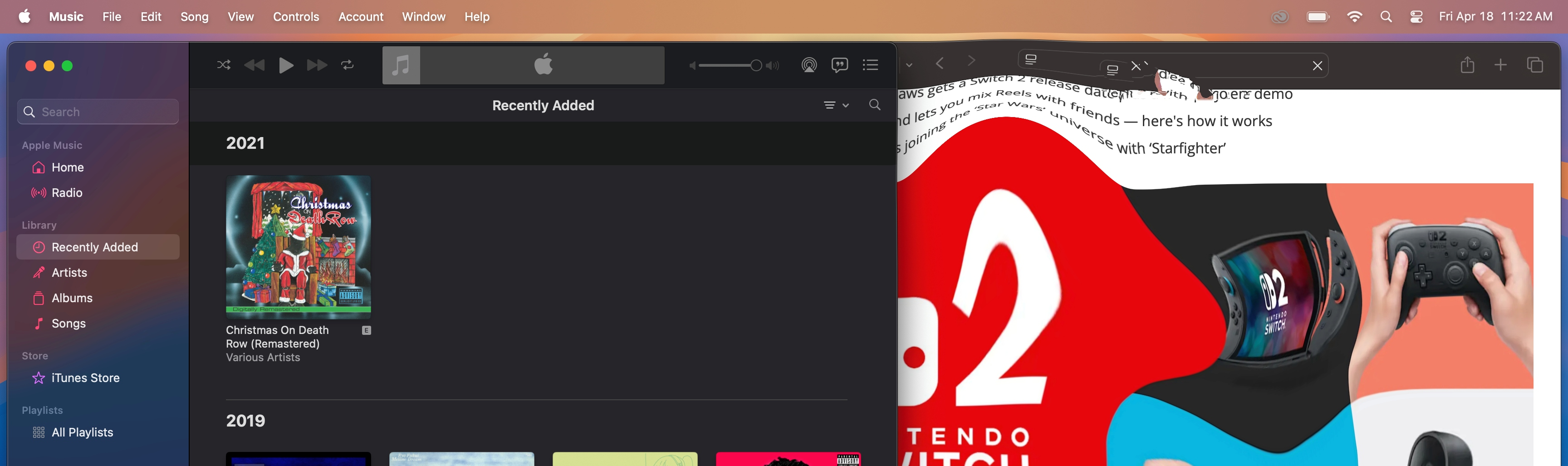This screenshot has width=1568, height=466.
Task: Click the page icon in Safari address bar
Action: [1030, 59]
